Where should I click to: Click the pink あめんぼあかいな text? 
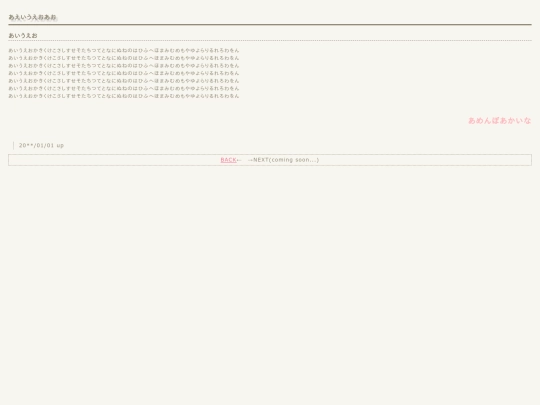[499, 121]
